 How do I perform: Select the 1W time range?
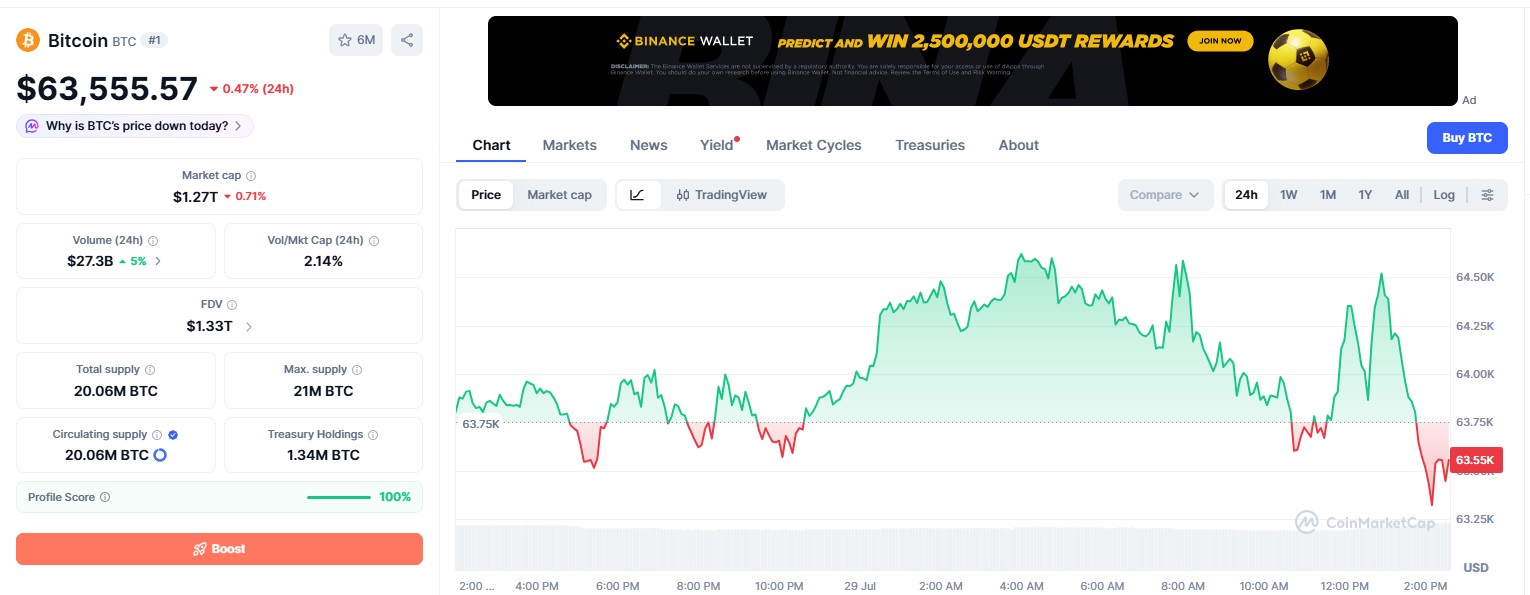pyautogui.click(x=1288, y=195)
